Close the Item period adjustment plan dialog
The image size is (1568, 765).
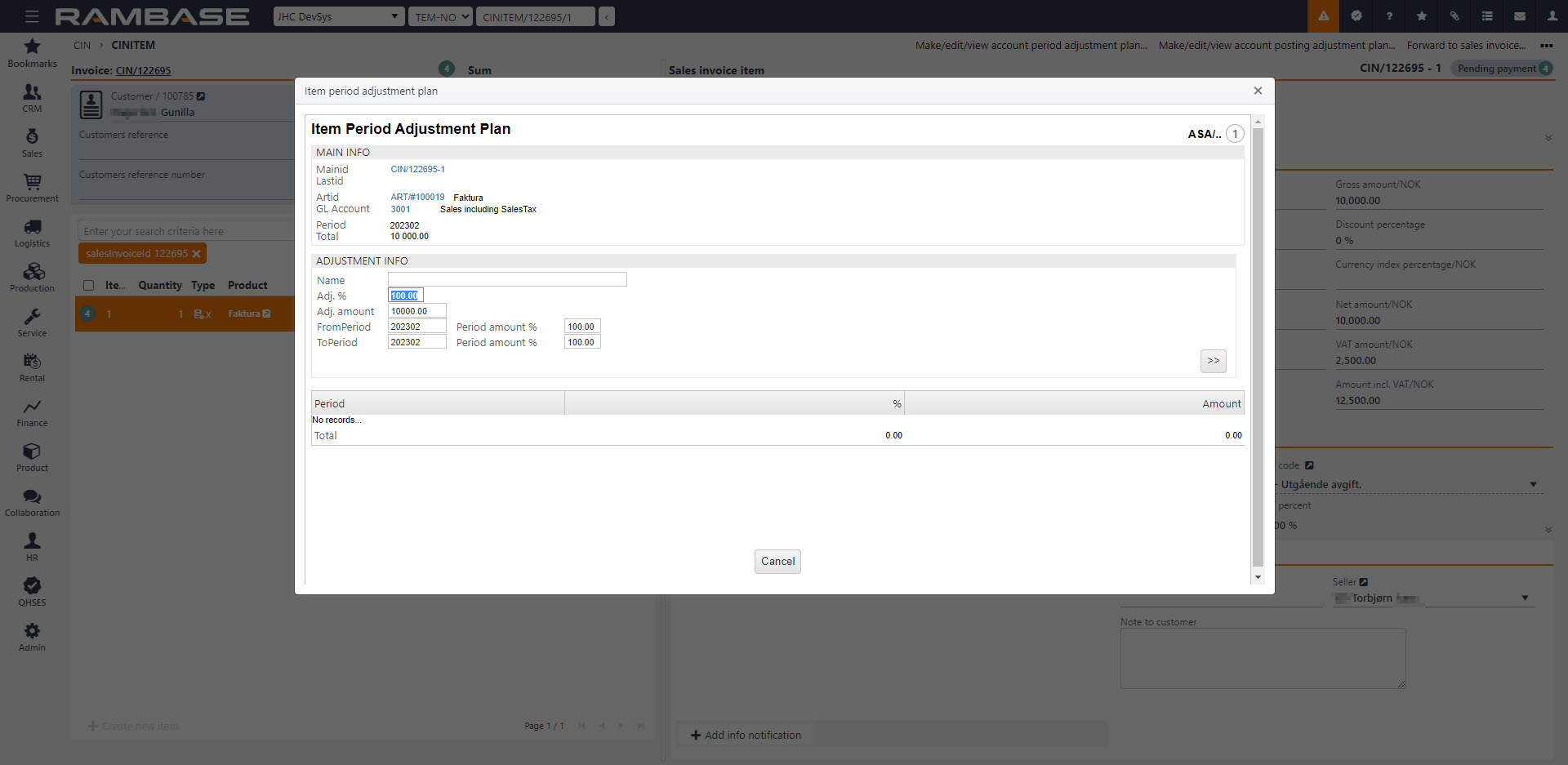coord(1258,91)
